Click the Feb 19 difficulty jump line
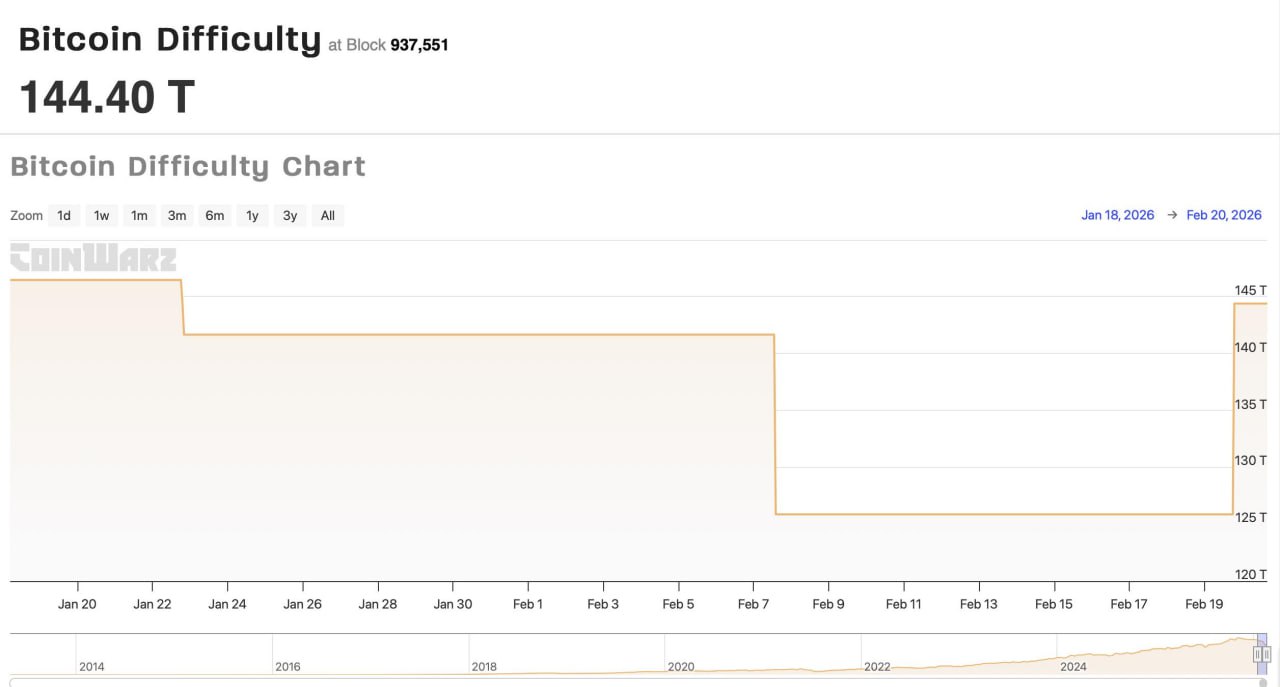Image resolution: width=1280 pixels, height=687 pixels. 1234,410
